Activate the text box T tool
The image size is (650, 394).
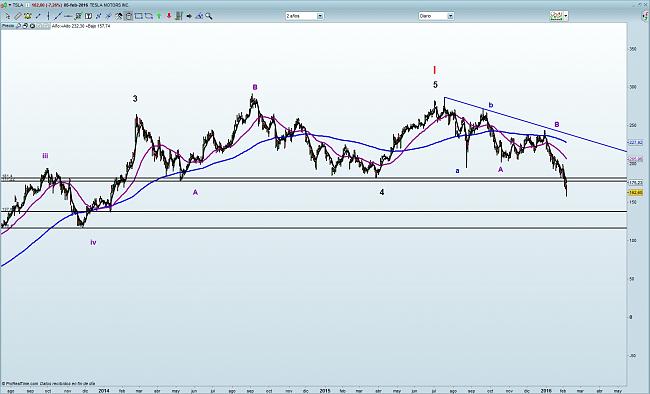click(88, 16)
